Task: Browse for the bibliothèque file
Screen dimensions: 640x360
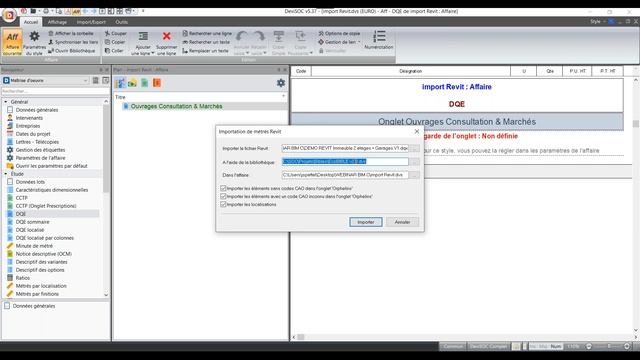Action: tap(415, 162)
